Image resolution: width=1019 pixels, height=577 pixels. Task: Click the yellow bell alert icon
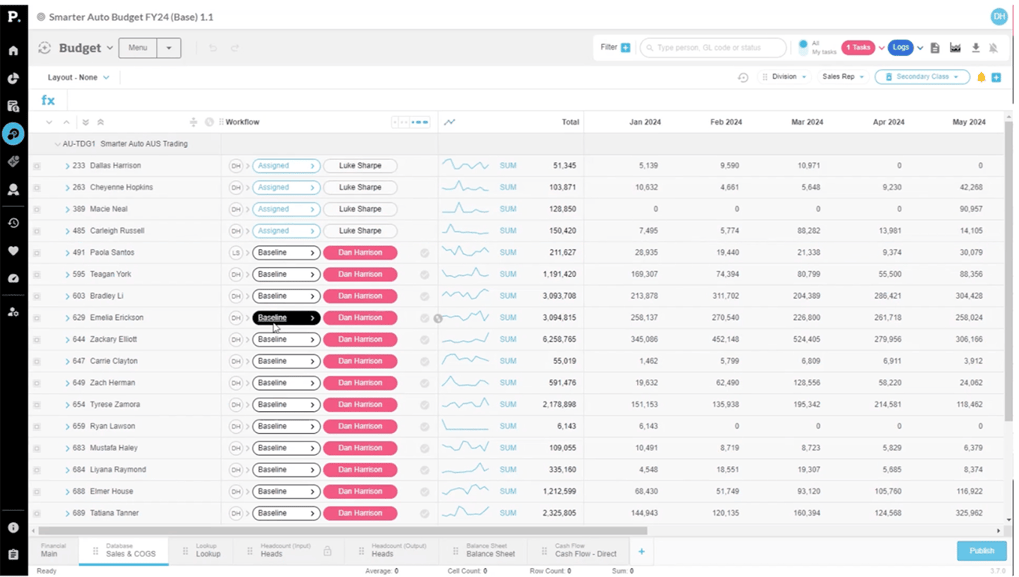pos(981,76)
